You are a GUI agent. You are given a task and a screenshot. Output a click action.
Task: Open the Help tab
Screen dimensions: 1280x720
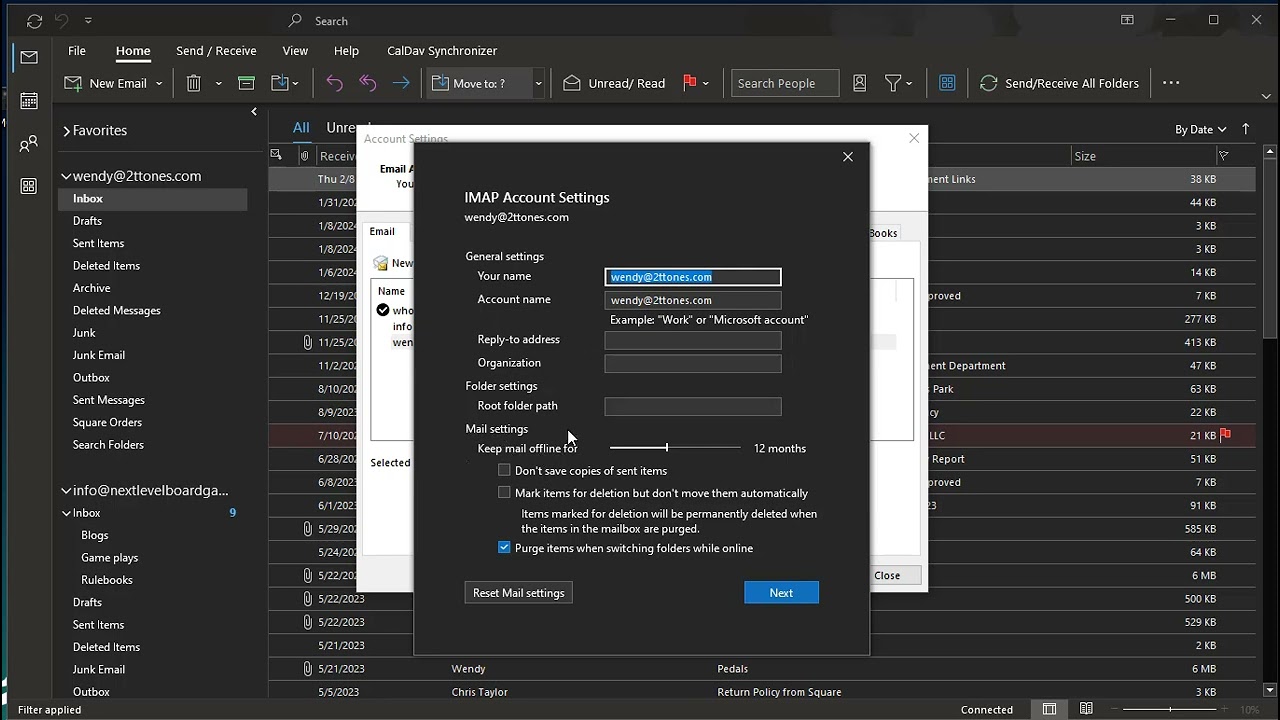[x=346, y=51]
